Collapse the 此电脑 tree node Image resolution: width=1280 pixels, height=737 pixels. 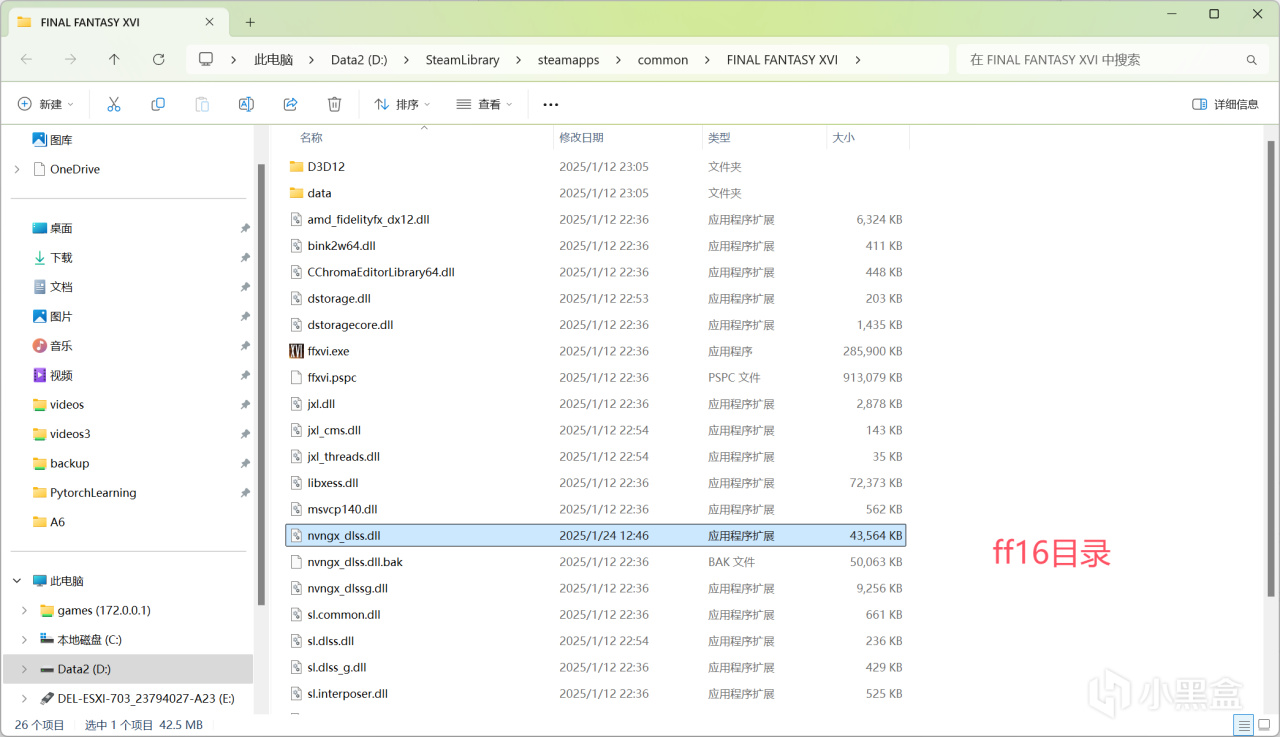[17, 581]
